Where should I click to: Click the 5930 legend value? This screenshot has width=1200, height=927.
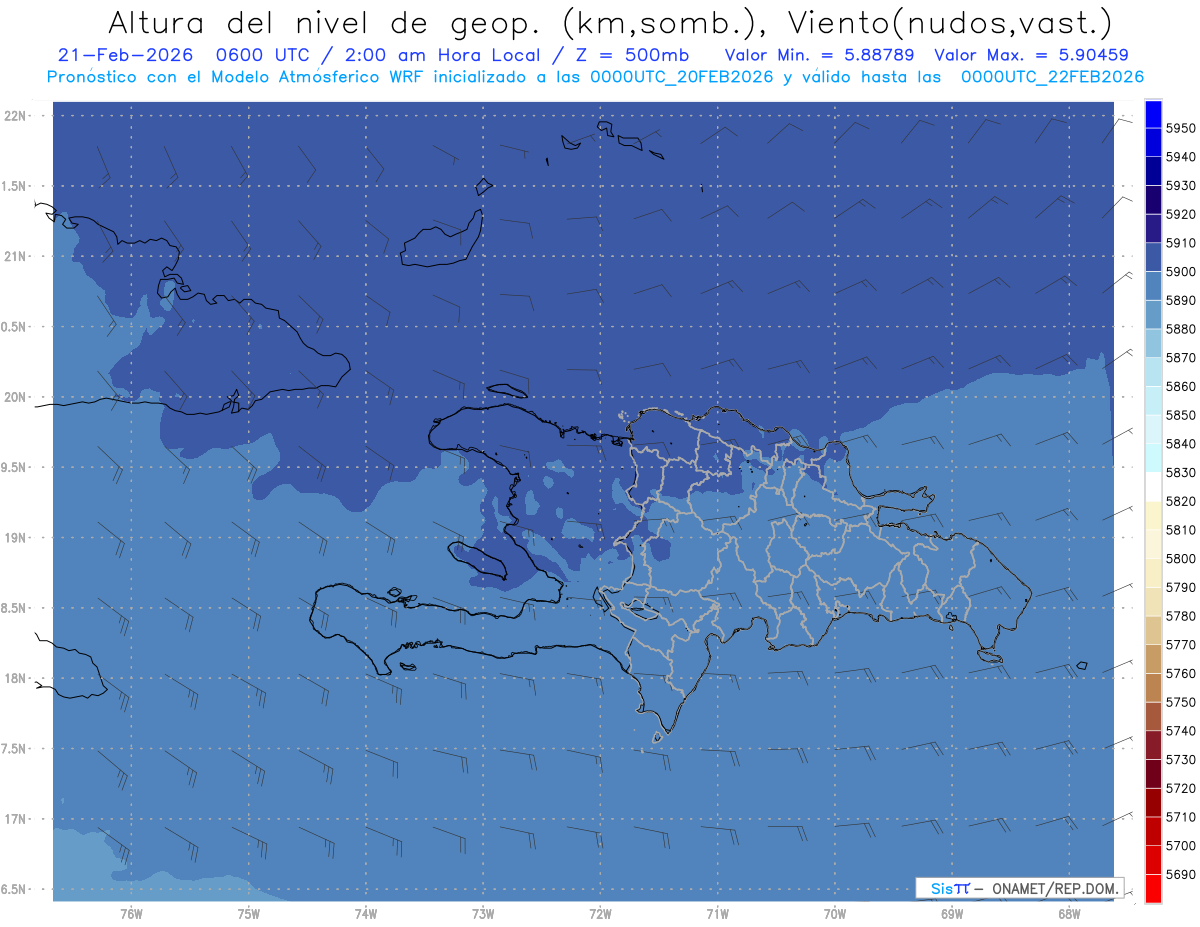pos(1180,186)
